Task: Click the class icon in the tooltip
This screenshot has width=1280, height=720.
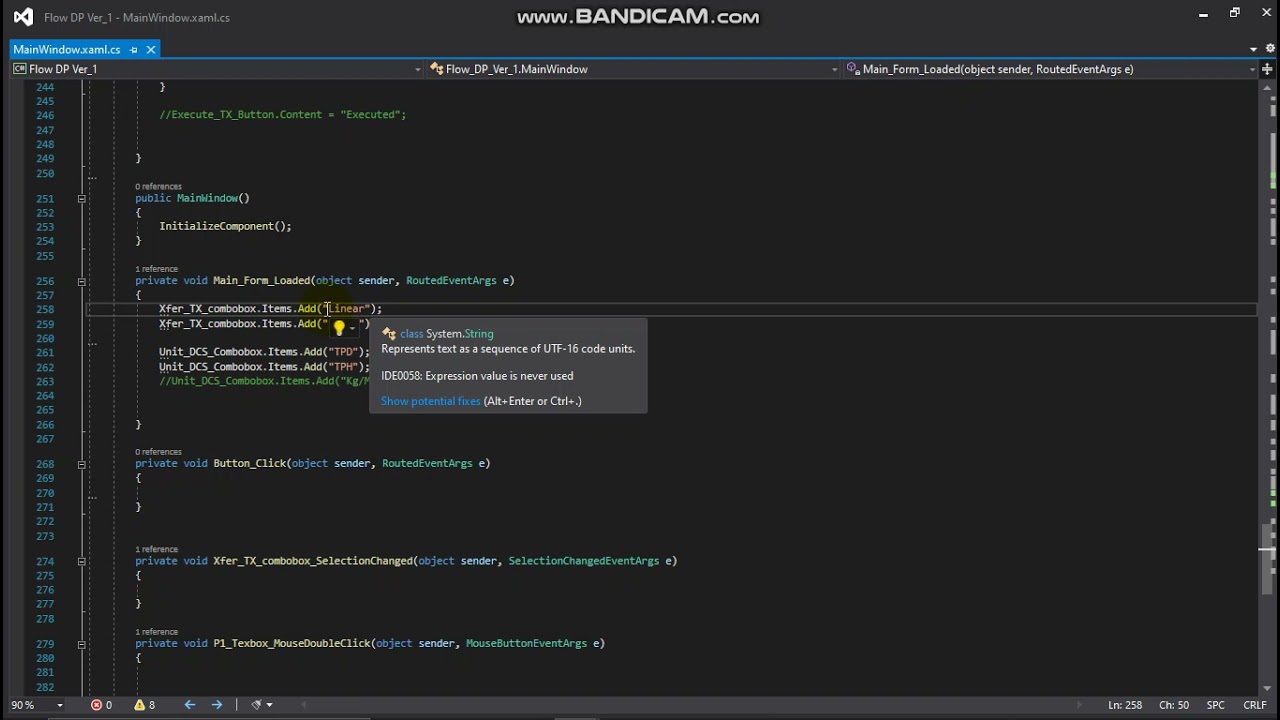Action: [x=389, y=334]
